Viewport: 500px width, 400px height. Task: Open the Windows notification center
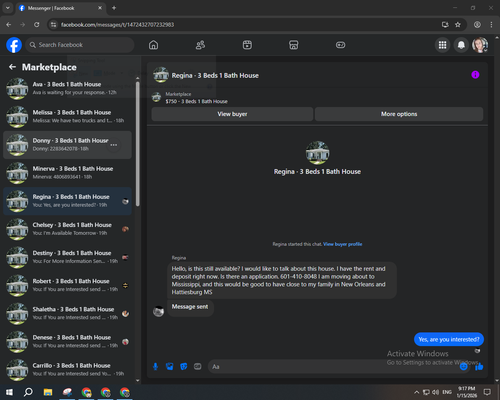click(x=487, y=392)
